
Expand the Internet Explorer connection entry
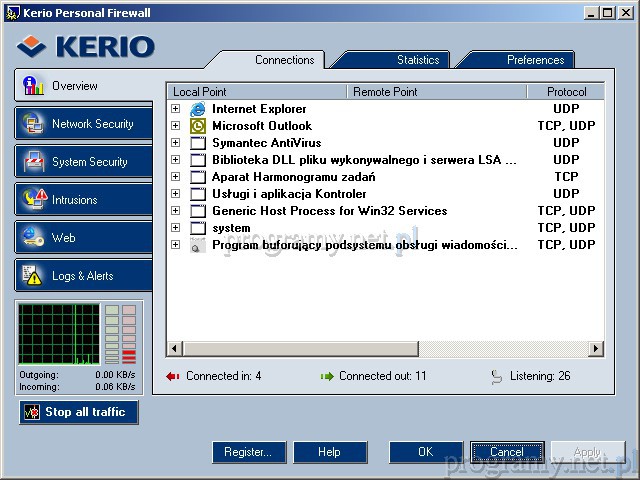tap(176, 109)
